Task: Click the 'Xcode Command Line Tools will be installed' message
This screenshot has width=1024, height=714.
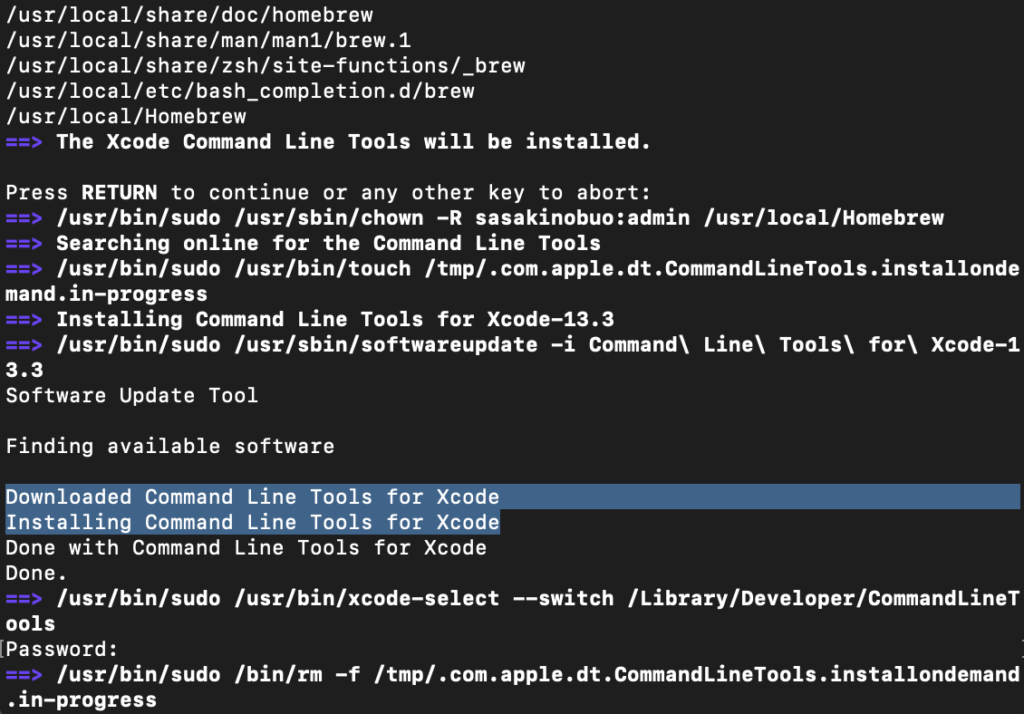Action: 353,142
